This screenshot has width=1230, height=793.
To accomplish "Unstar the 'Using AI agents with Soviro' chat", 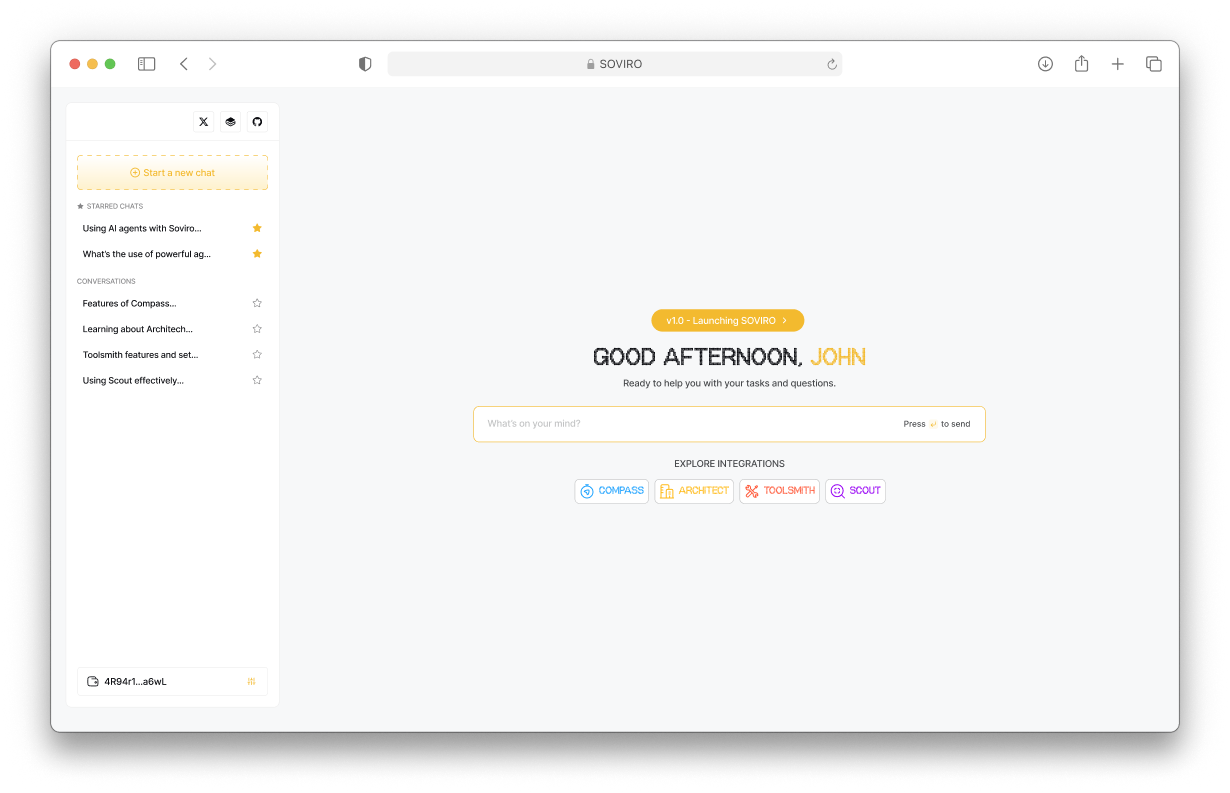I will (257, 228).
